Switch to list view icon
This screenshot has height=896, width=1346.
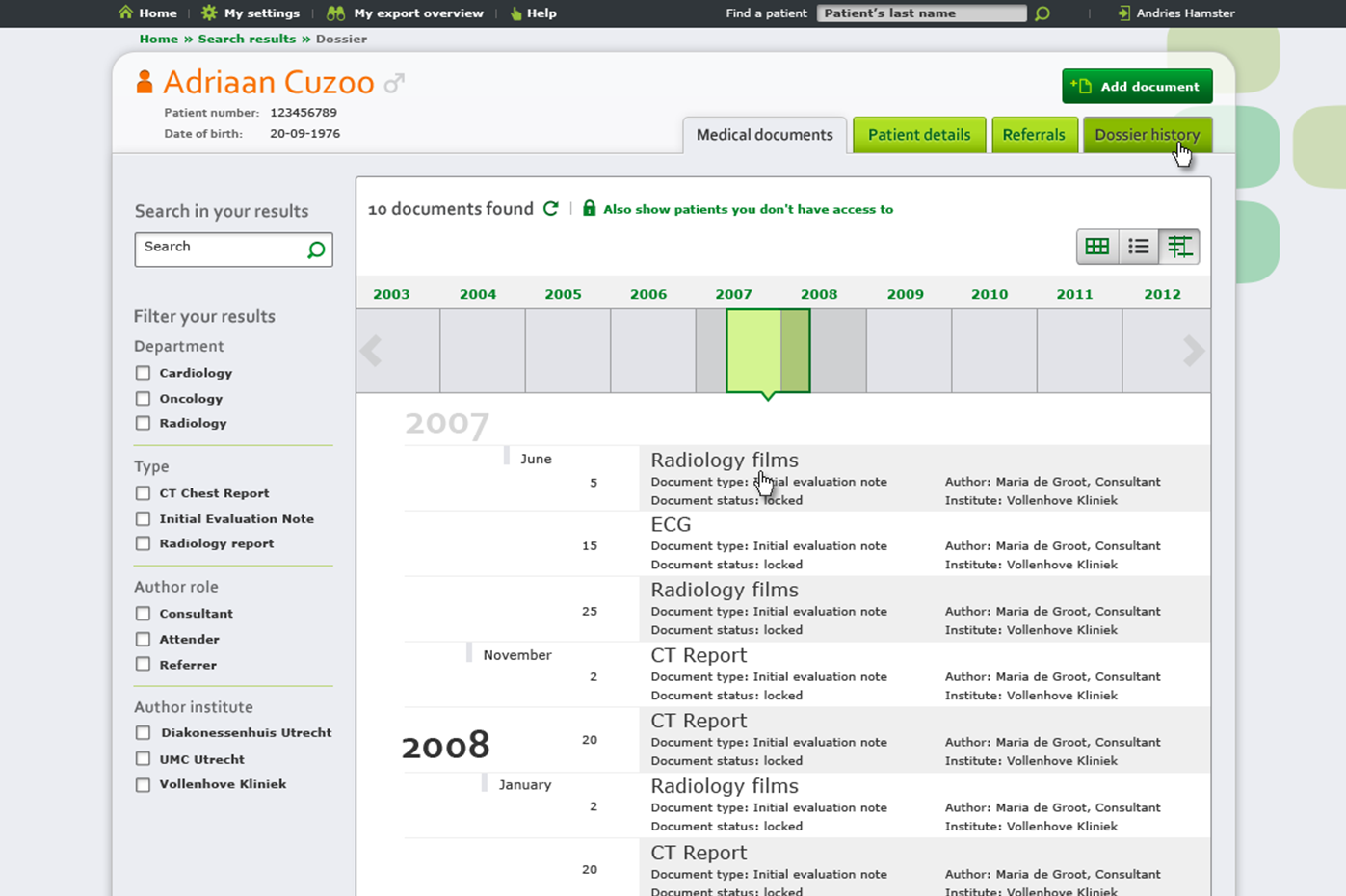click(1138, 247)
